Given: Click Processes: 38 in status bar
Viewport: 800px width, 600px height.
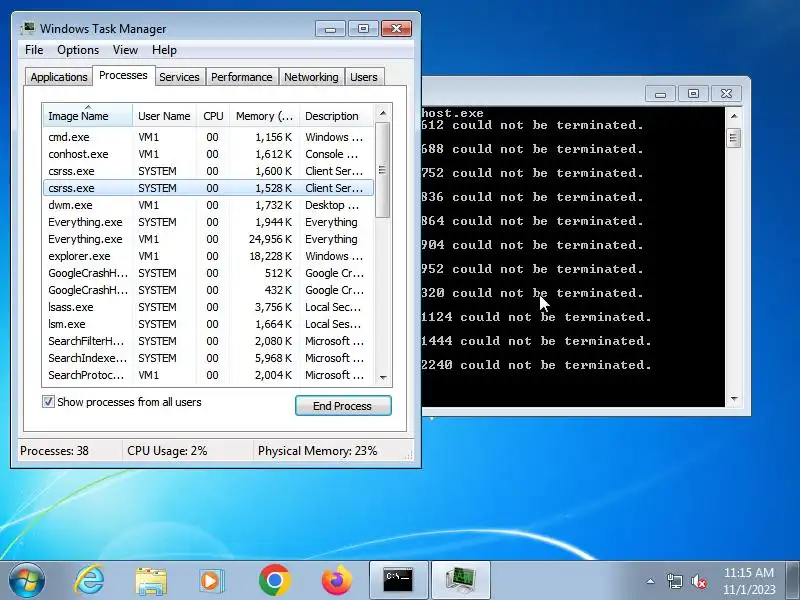Looking at the screenshot, I should coord(54,451).
